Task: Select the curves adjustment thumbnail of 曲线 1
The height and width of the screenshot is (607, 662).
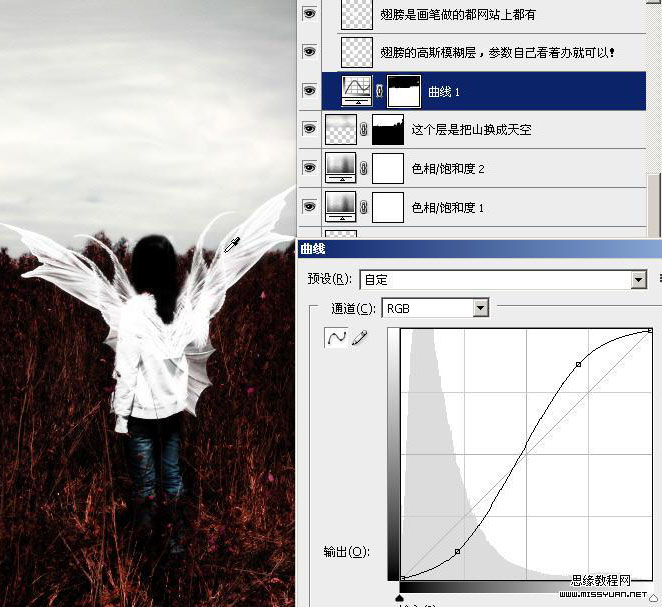Action: coord(357,90)
